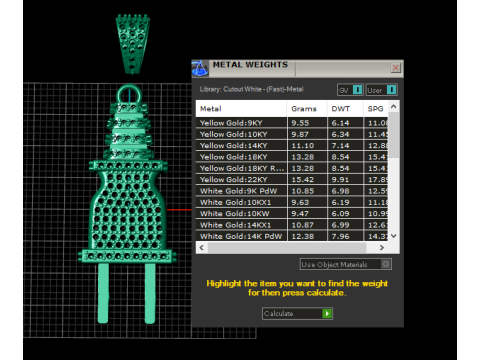
Task: Select the perforated pendant body model
Action: [x=128, y=210]
